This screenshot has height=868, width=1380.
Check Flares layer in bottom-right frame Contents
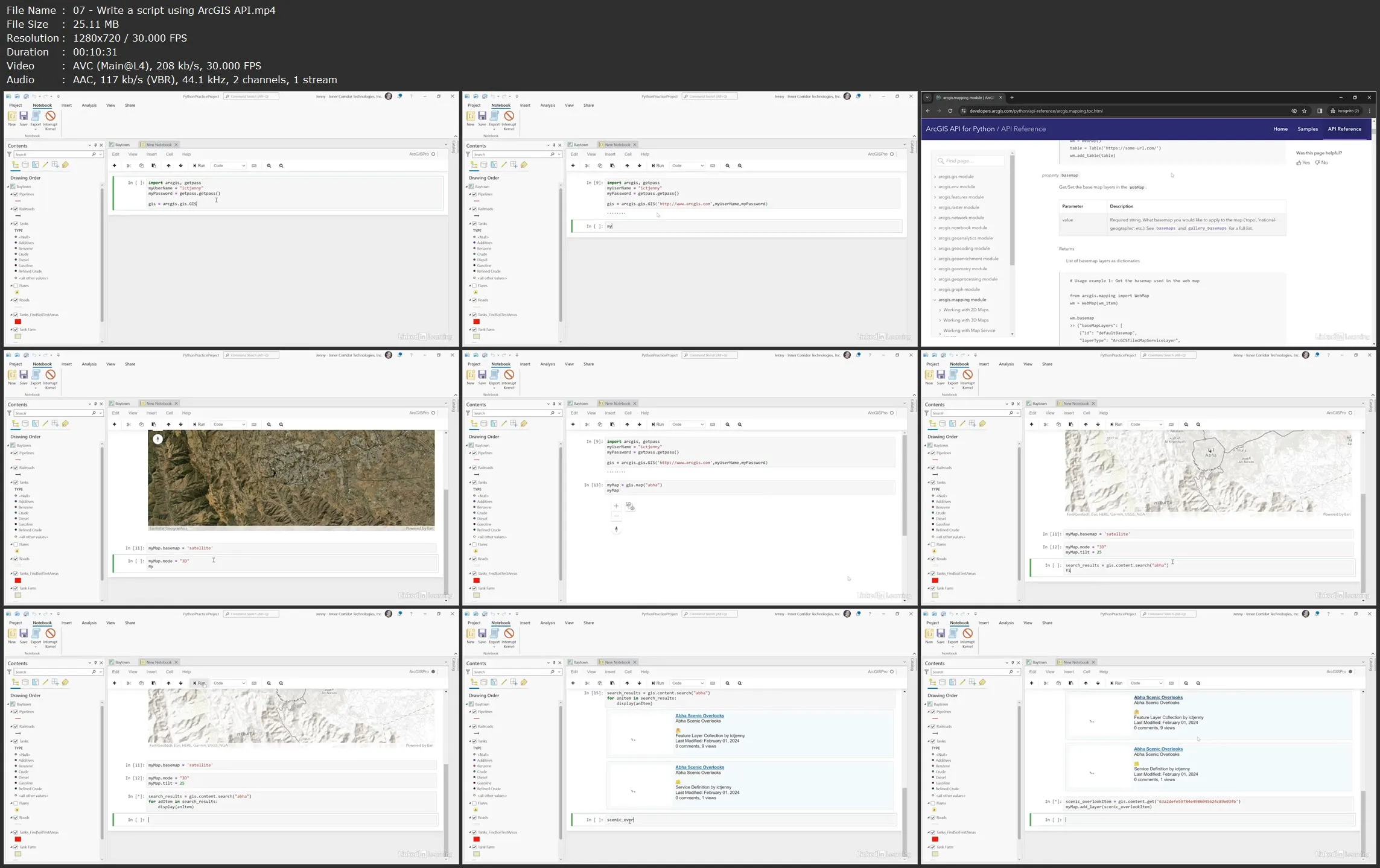point(933,803)
